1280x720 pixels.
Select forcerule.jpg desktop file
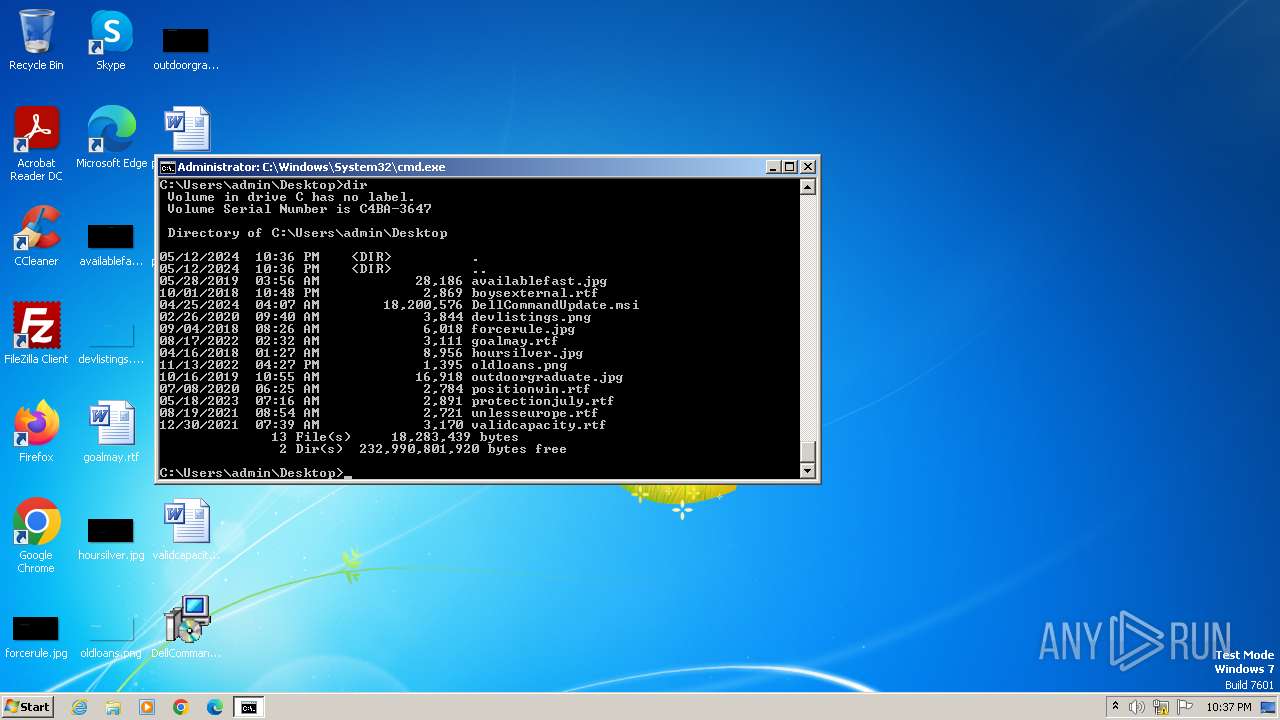tap(36, 636)
